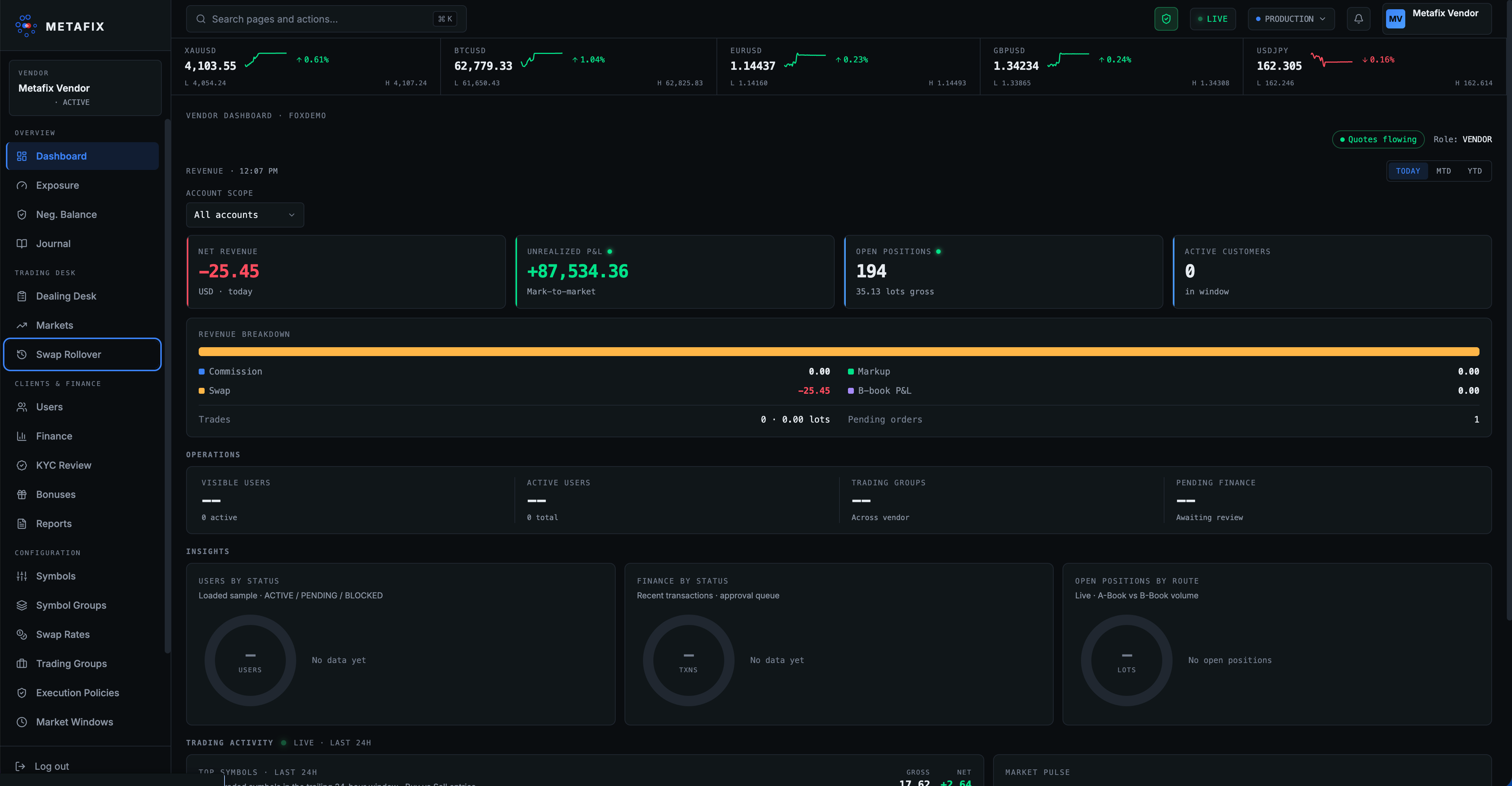This screenshot has height=786, width=1512.
Task: Open the Exposure menu item
Action: 82,185
